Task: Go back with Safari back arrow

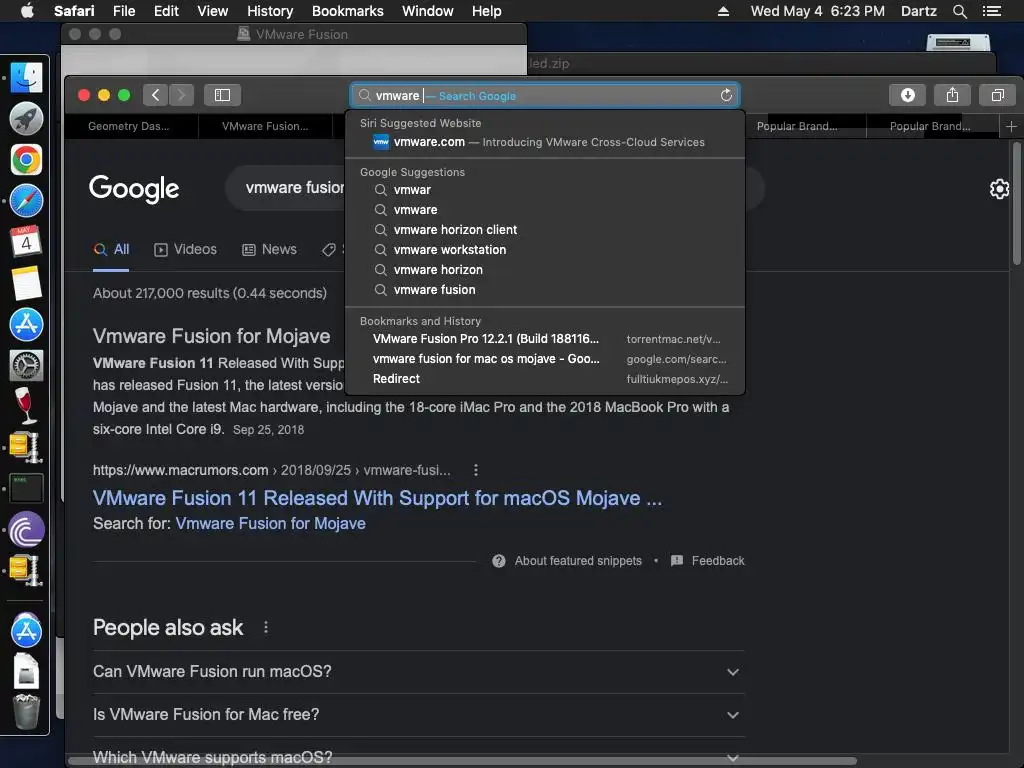Action: point(155,95)
